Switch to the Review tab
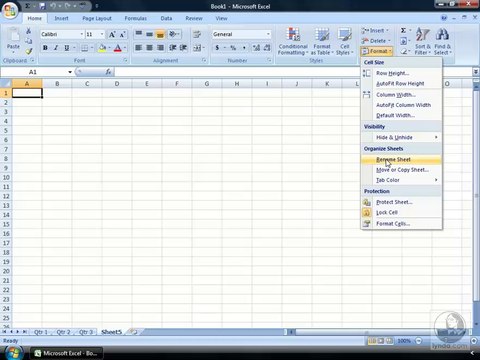Viewport: 480px width, 360px height. pyautogui.click(x=194, y=19)
